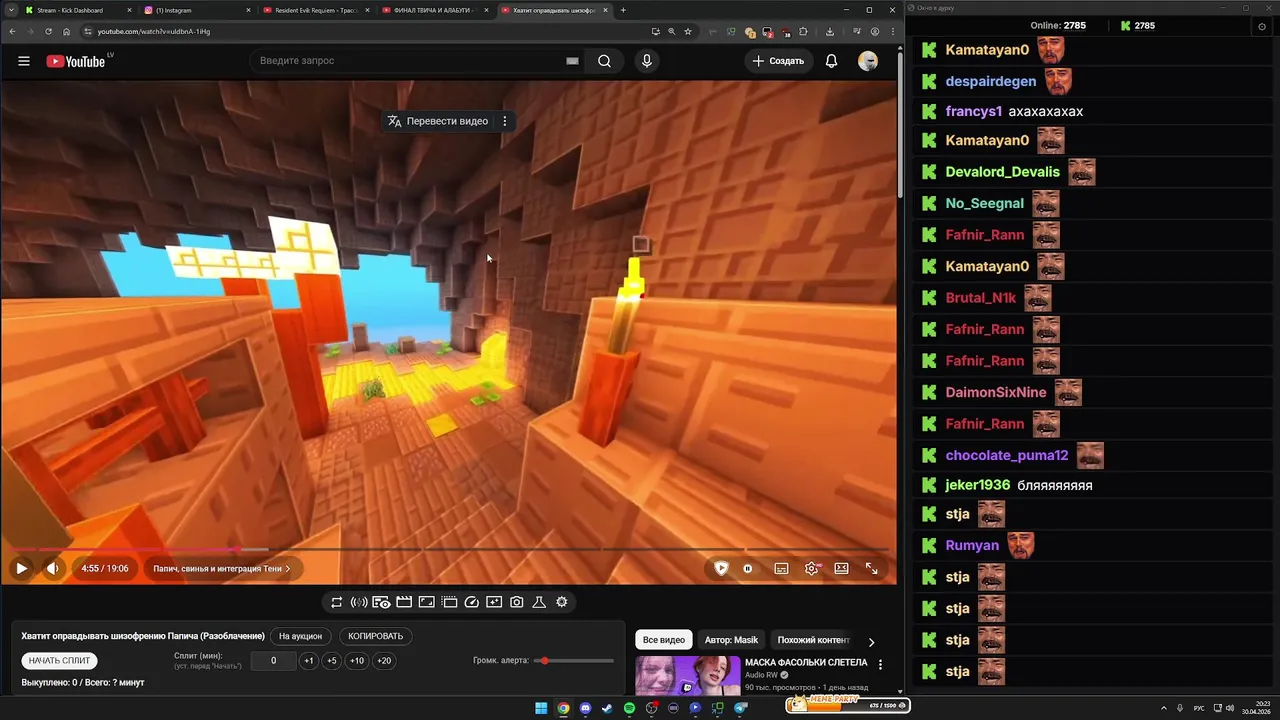Add +5 minutes to the split
Viewport: 1280px width, 720px height.
[x=332, y=661]
